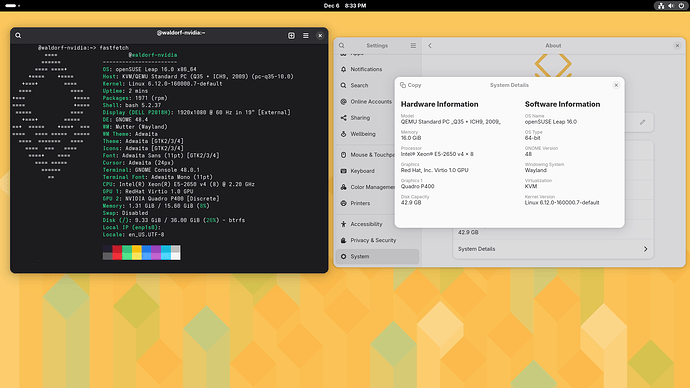
Task: Open Search settings
Action: [x=378, y=85]
